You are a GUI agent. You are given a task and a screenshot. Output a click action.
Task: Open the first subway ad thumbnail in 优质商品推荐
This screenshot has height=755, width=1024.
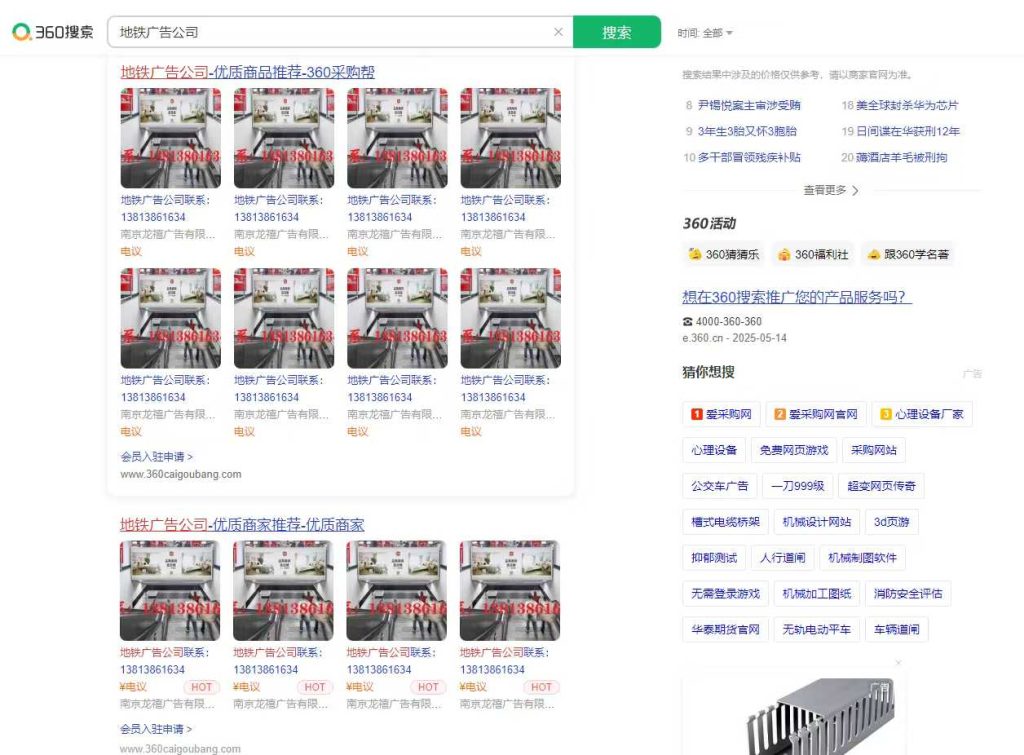coord(170,138)
